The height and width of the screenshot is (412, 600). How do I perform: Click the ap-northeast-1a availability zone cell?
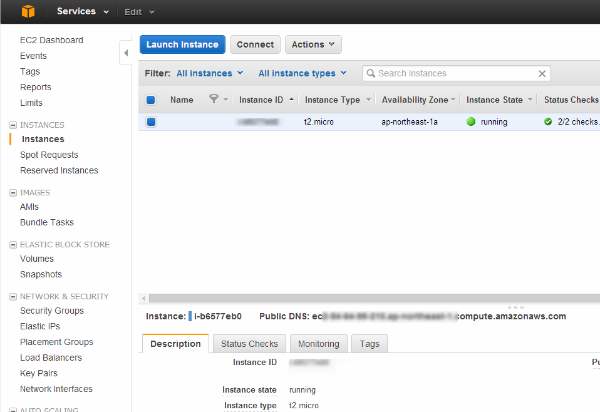409,122
